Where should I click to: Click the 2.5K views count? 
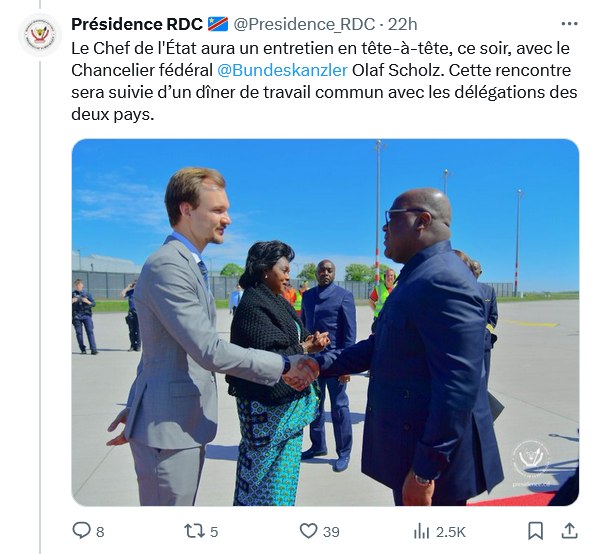tap(451, 532)
